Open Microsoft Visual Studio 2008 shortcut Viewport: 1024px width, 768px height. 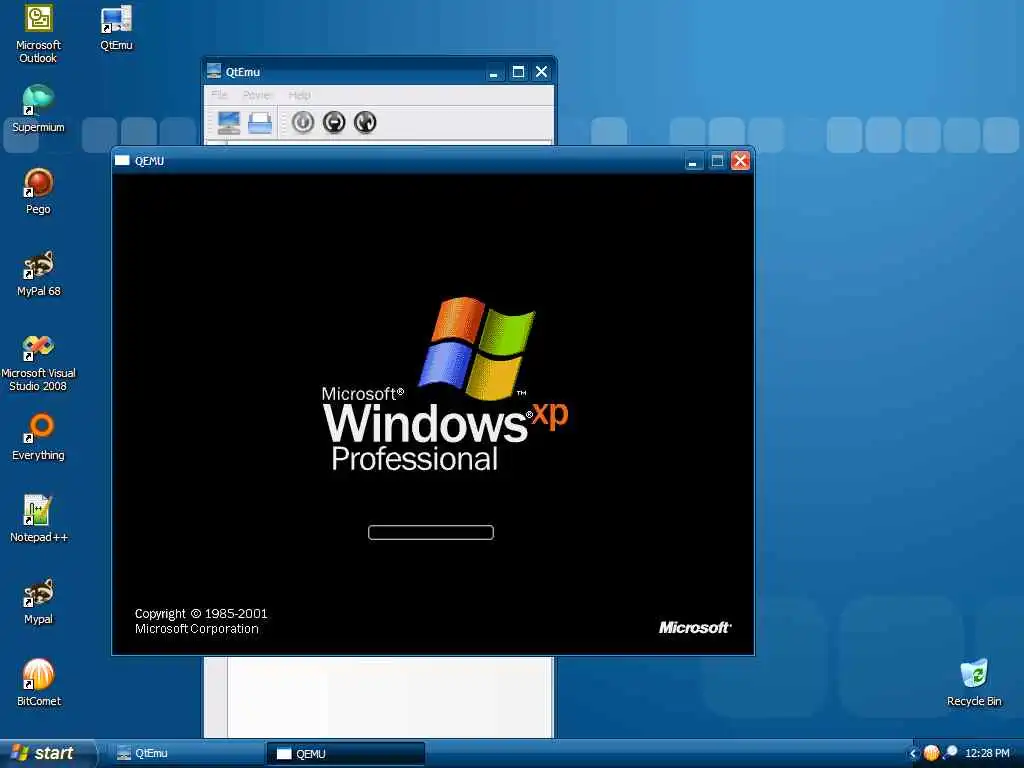tap(38, 362)
